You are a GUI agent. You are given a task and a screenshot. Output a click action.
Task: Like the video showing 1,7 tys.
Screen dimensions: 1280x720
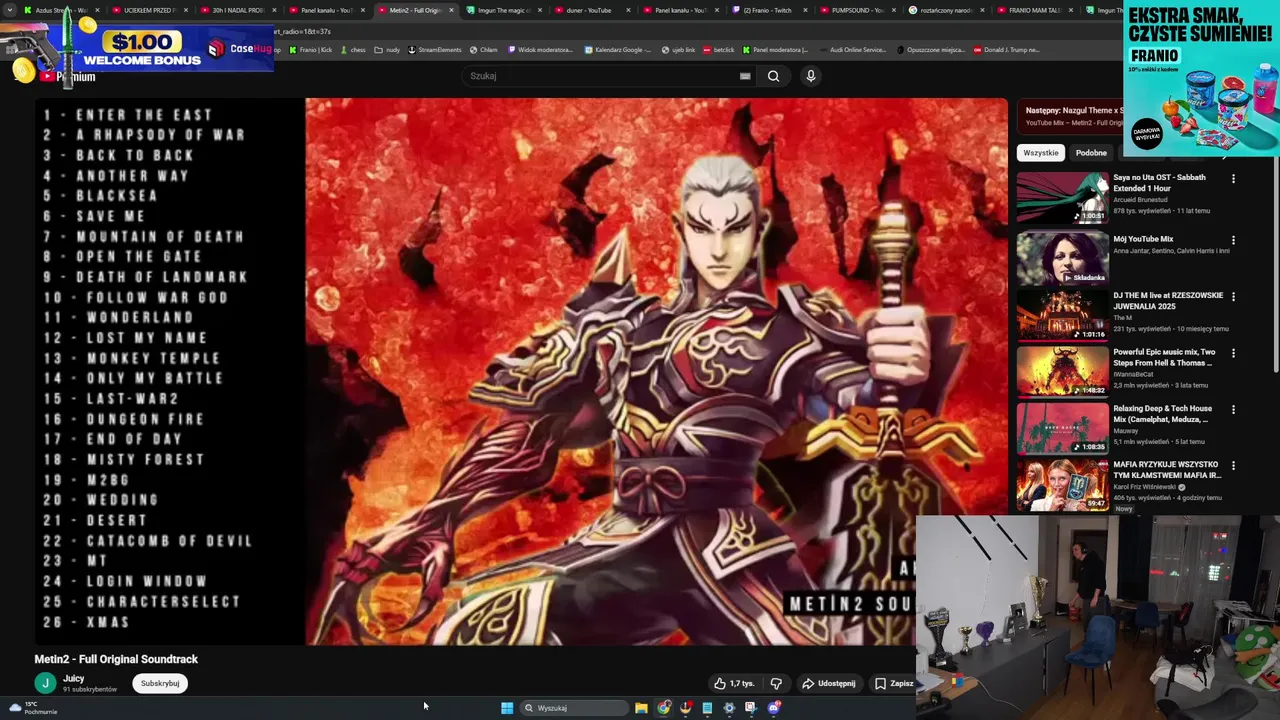point(734,684)
